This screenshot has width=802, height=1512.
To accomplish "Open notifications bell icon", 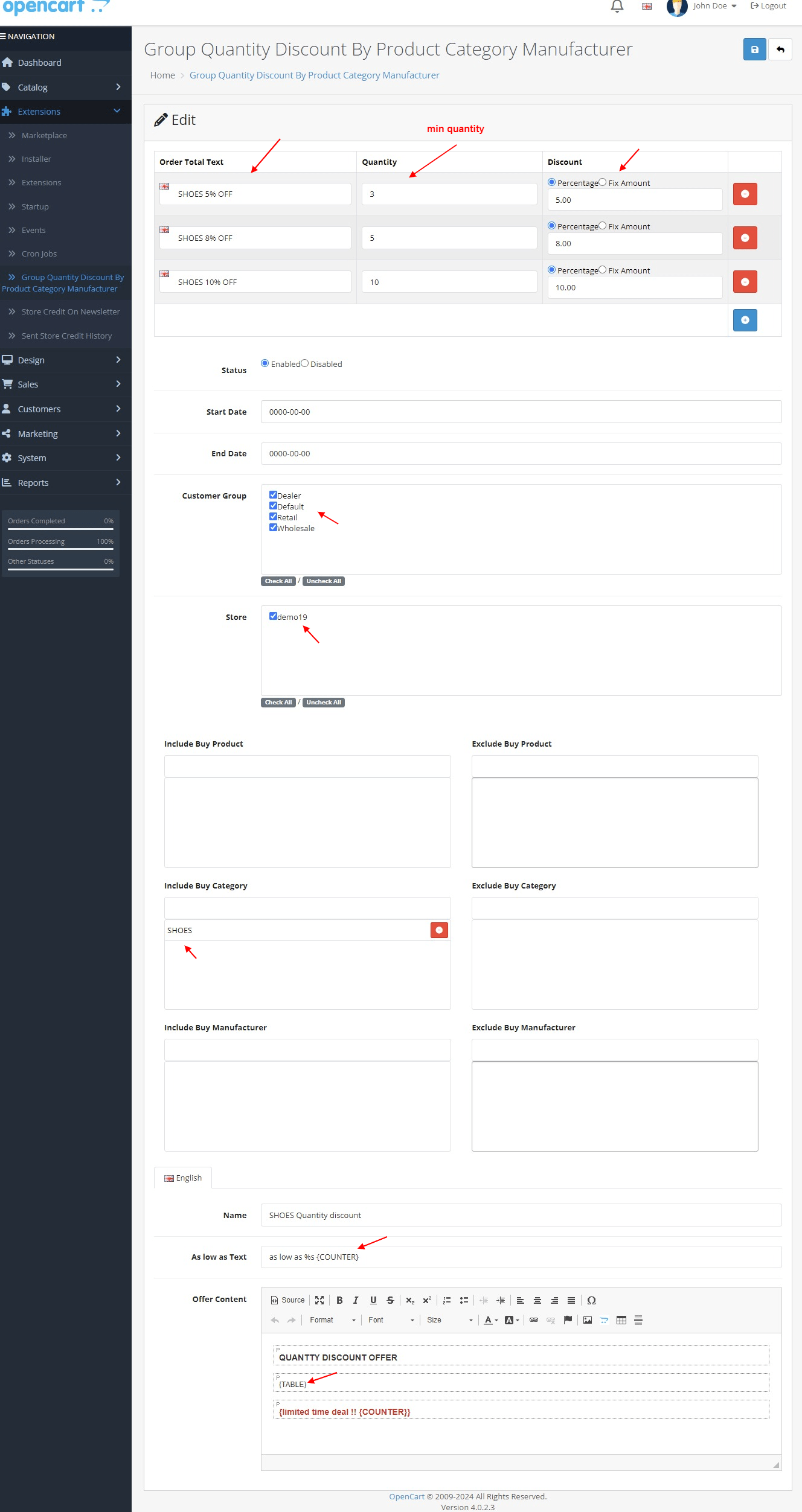I will point(617,7).
